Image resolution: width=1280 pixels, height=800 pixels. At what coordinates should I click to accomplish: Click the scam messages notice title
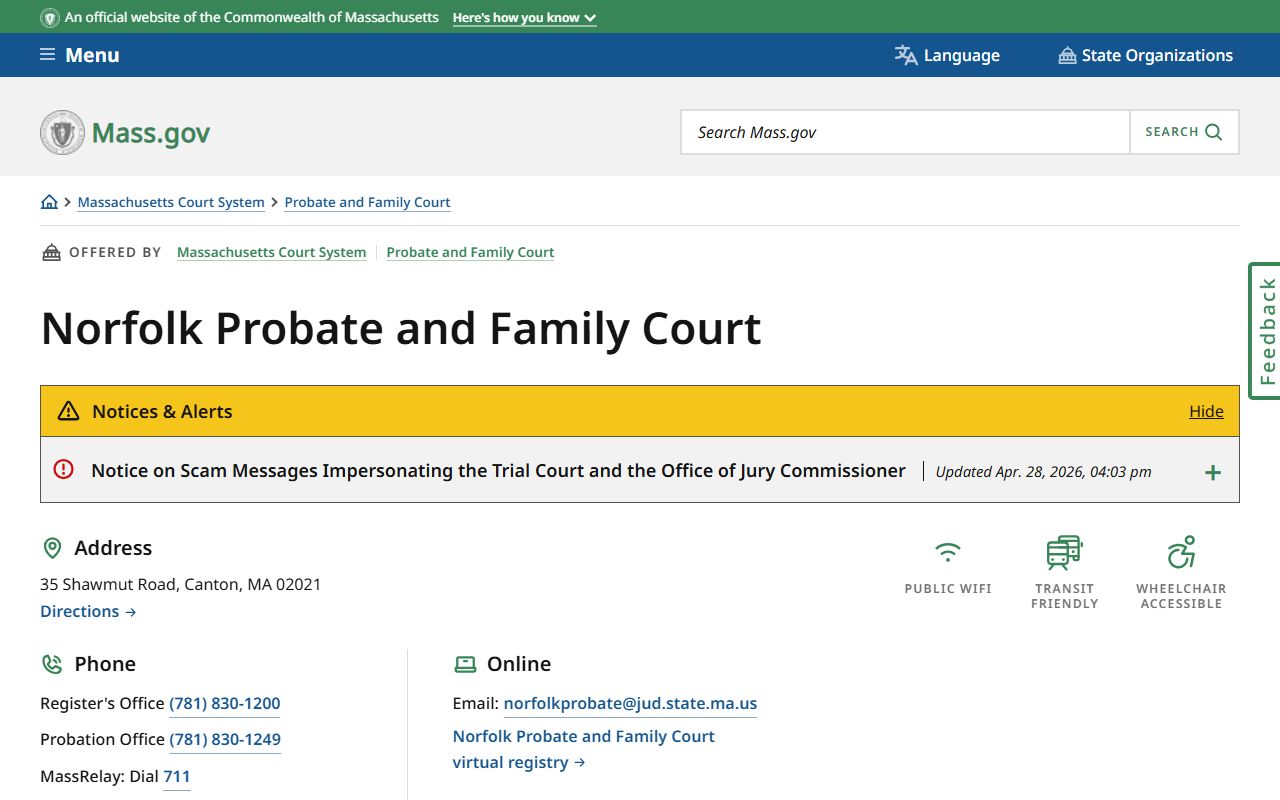(x=498, y=470)
